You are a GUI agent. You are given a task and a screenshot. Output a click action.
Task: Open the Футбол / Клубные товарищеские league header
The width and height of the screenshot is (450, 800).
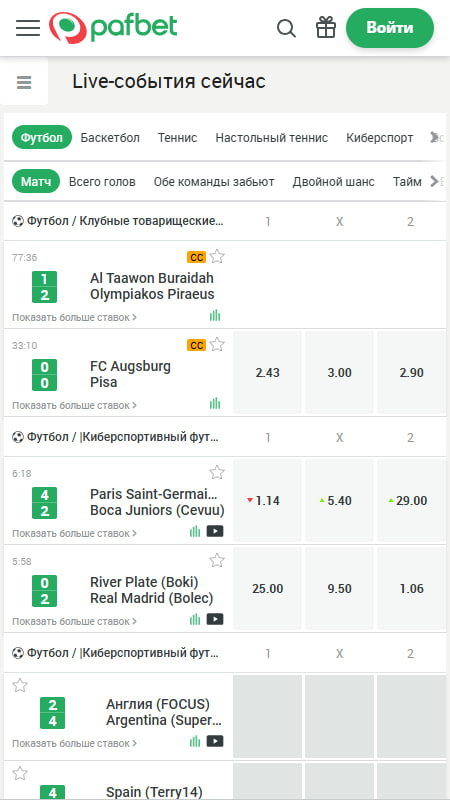(x=118, y=221)
